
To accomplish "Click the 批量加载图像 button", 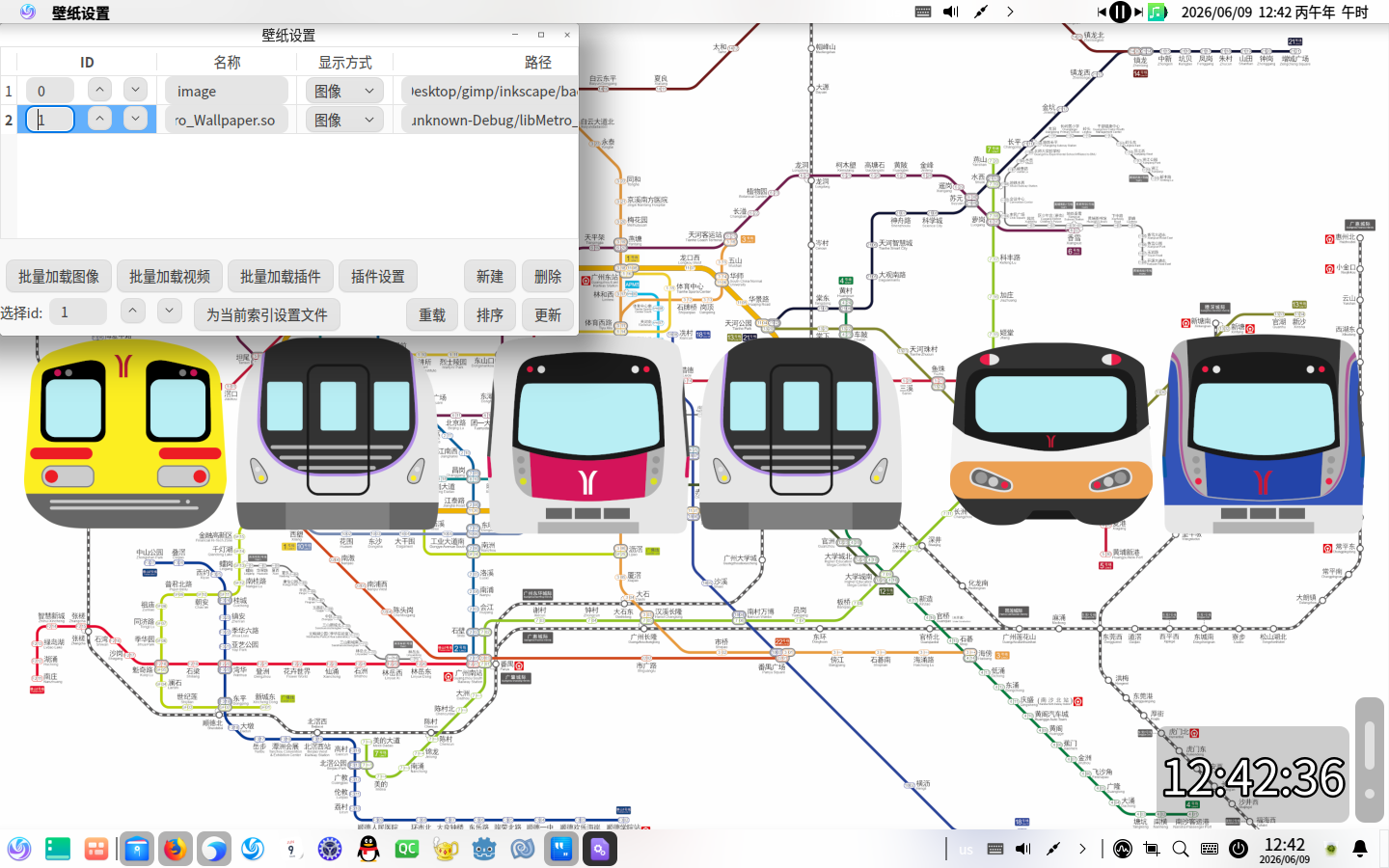I will (59, 277).
